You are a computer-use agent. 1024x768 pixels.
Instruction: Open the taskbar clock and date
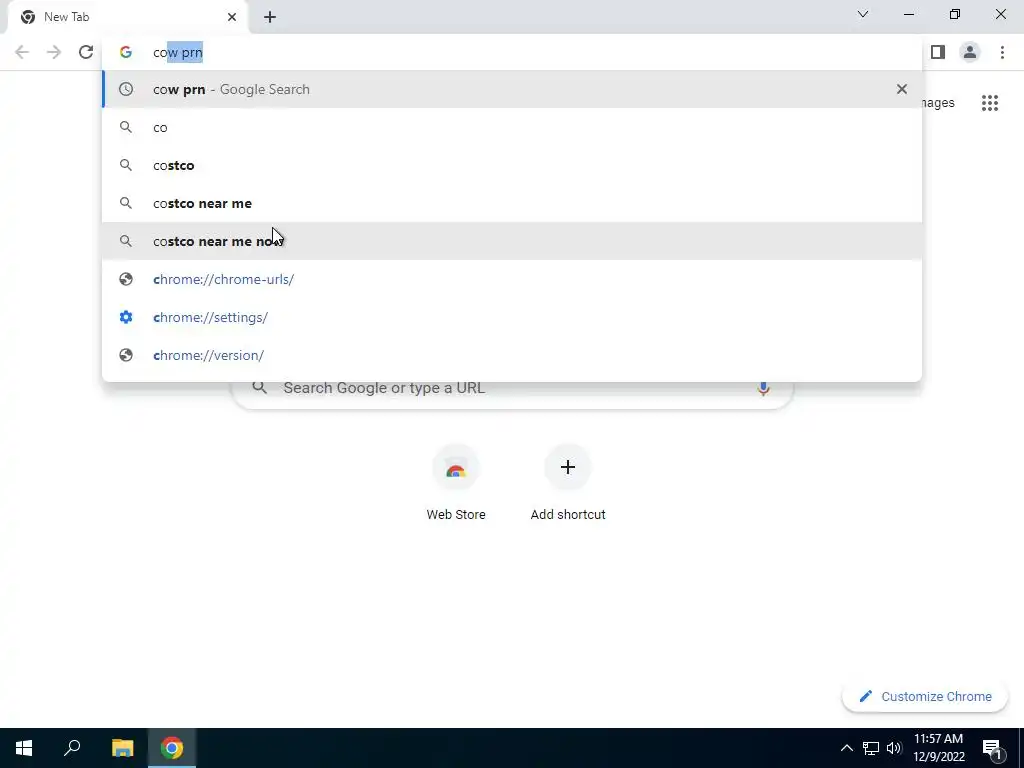pos(938,748)
